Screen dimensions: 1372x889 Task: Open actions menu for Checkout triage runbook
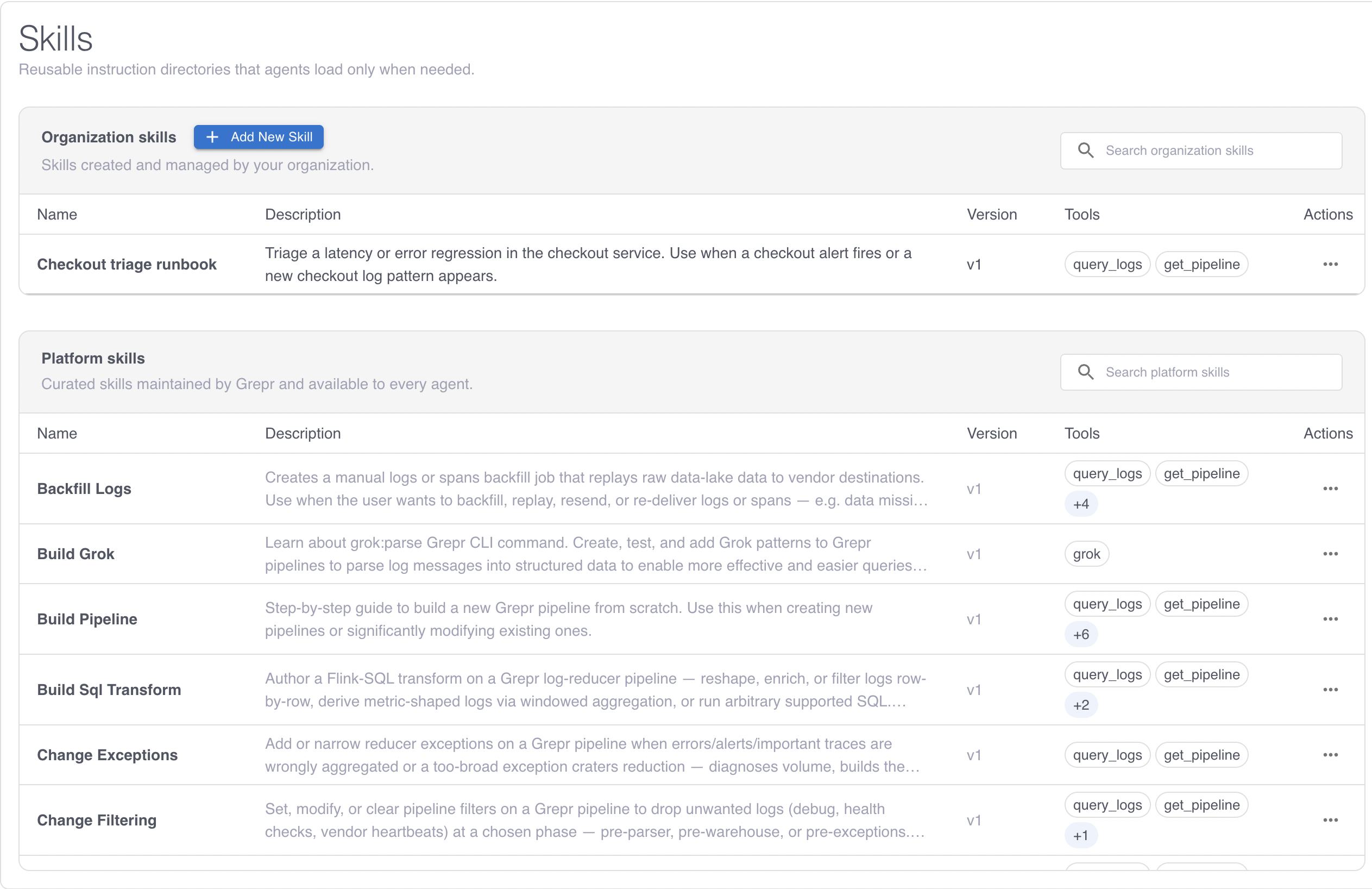point(1330,264)
